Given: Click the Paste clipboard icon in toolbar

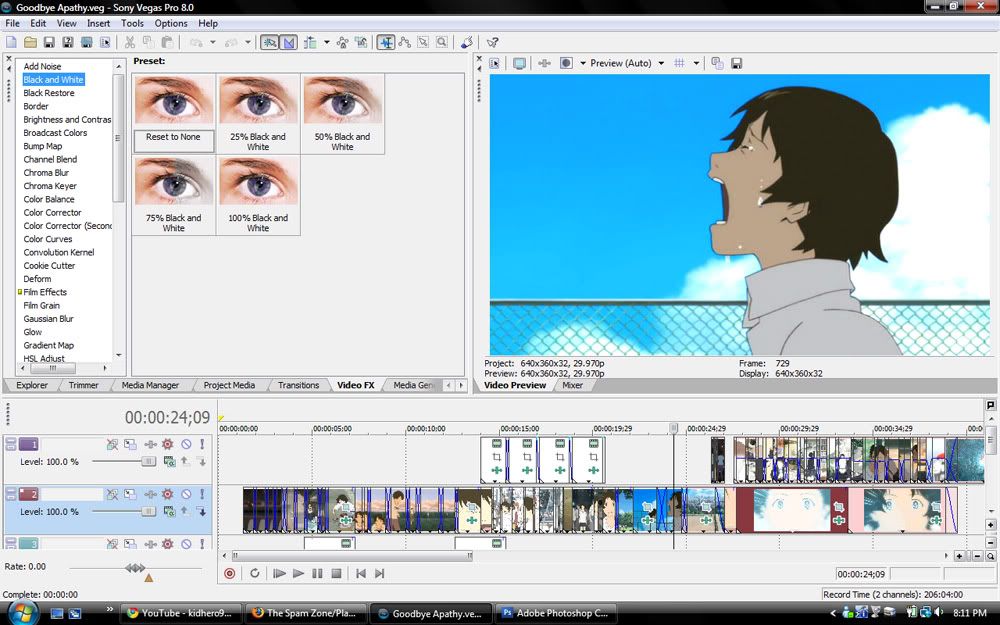Looking at the screenshot, I should point(167,43).
